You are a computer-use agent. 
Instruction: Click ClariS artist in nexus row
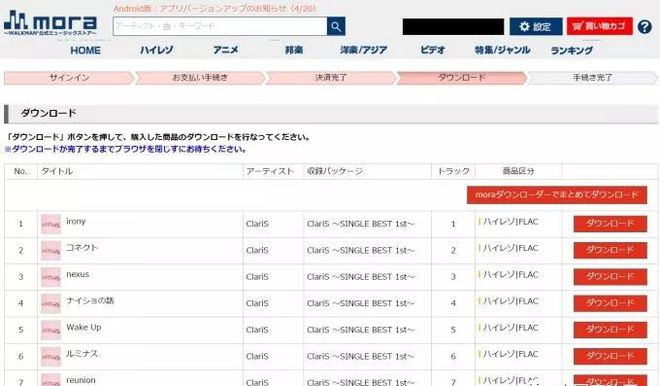(x=257, y=277)
